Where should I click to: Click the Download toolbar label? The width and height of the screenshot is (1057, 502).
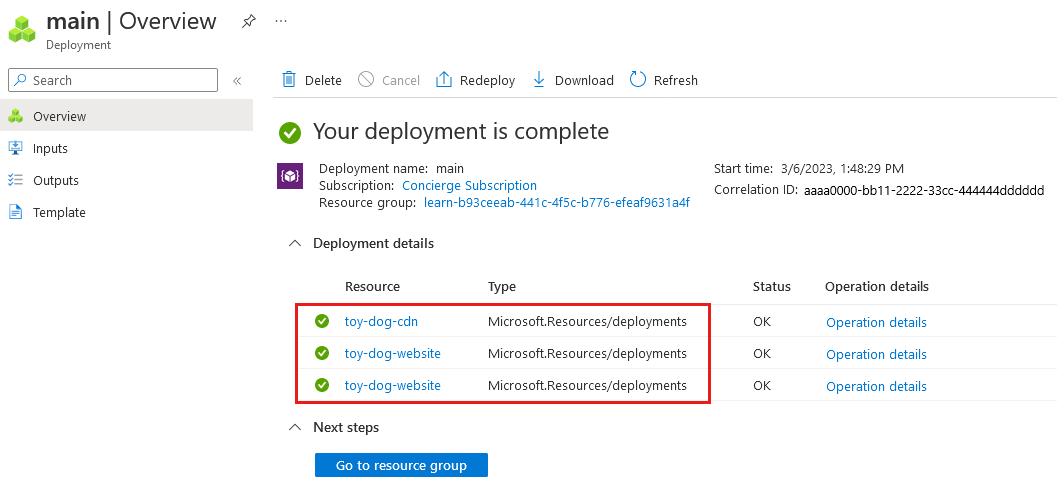584,80
